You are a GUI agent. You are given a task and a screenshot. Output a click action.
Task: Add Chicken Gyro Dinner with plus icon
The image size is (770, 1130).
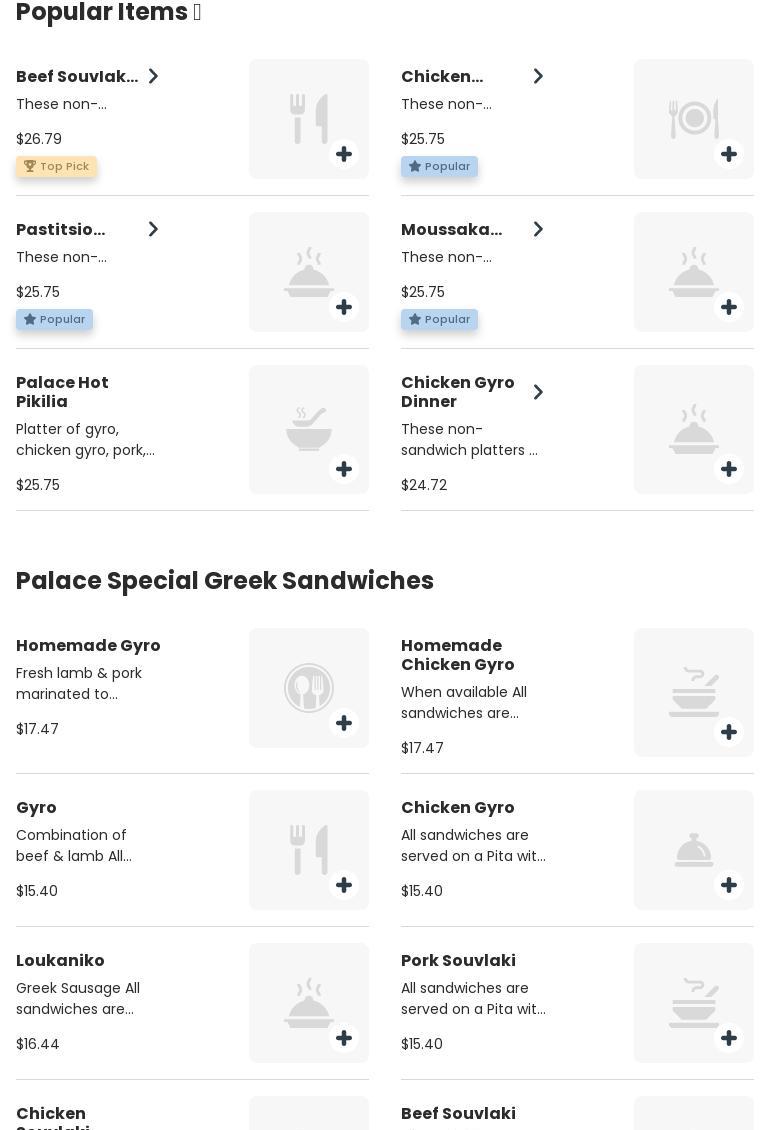point(729,469)
